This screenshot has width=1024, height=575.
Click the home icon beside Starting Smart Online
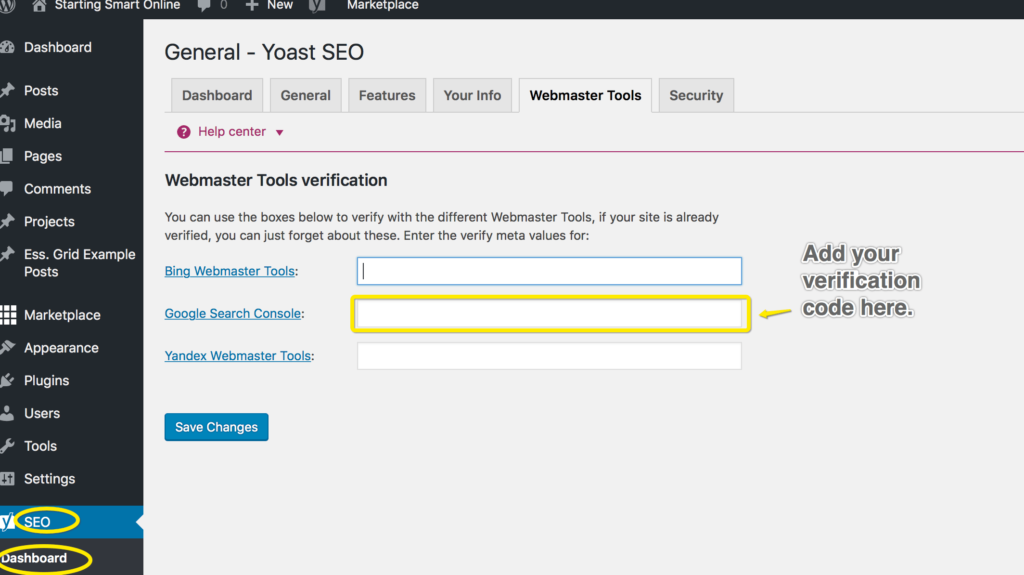39,5
